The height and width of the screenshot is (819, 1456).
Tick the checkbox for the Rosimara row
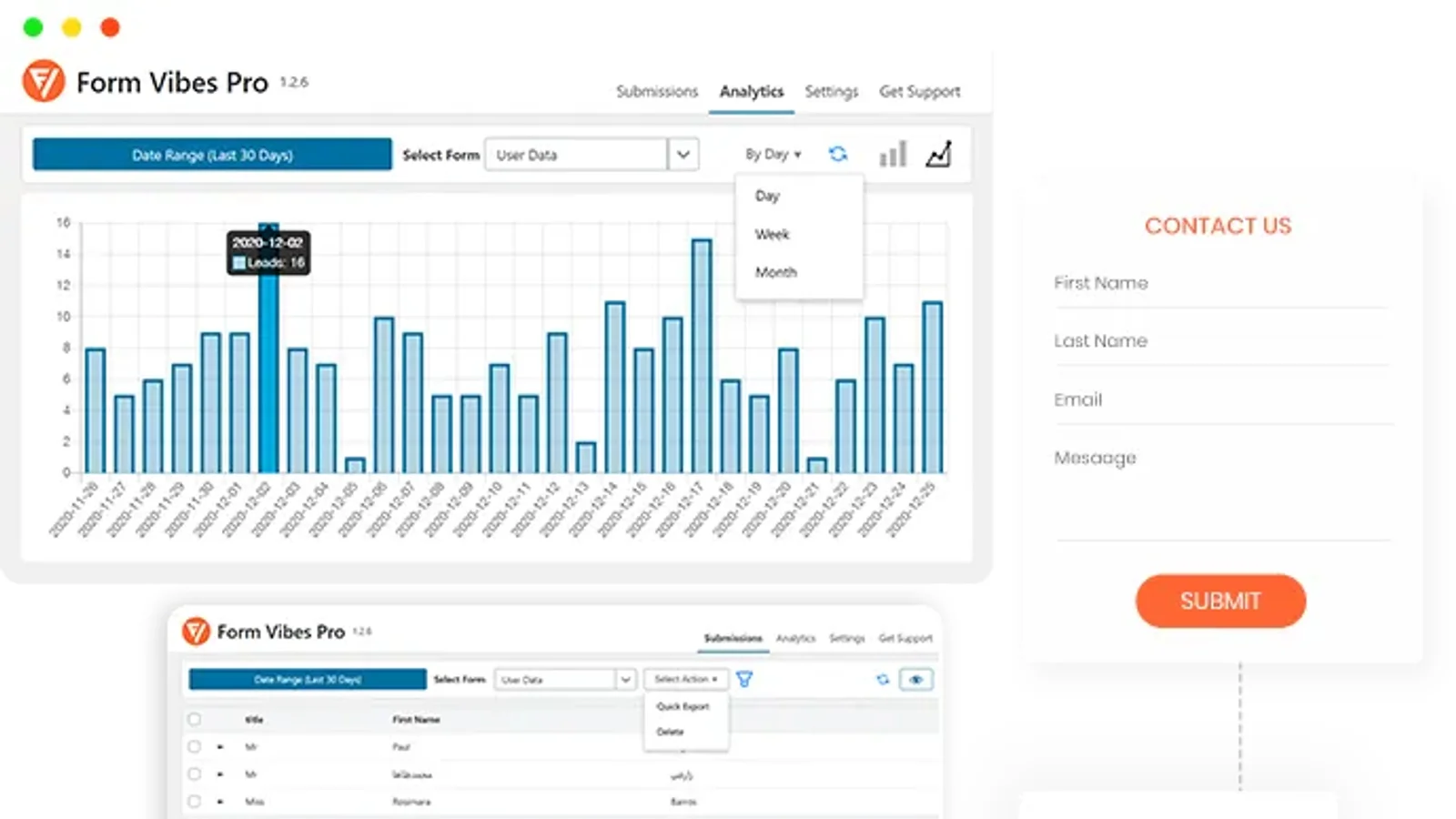tap(194, 802)
